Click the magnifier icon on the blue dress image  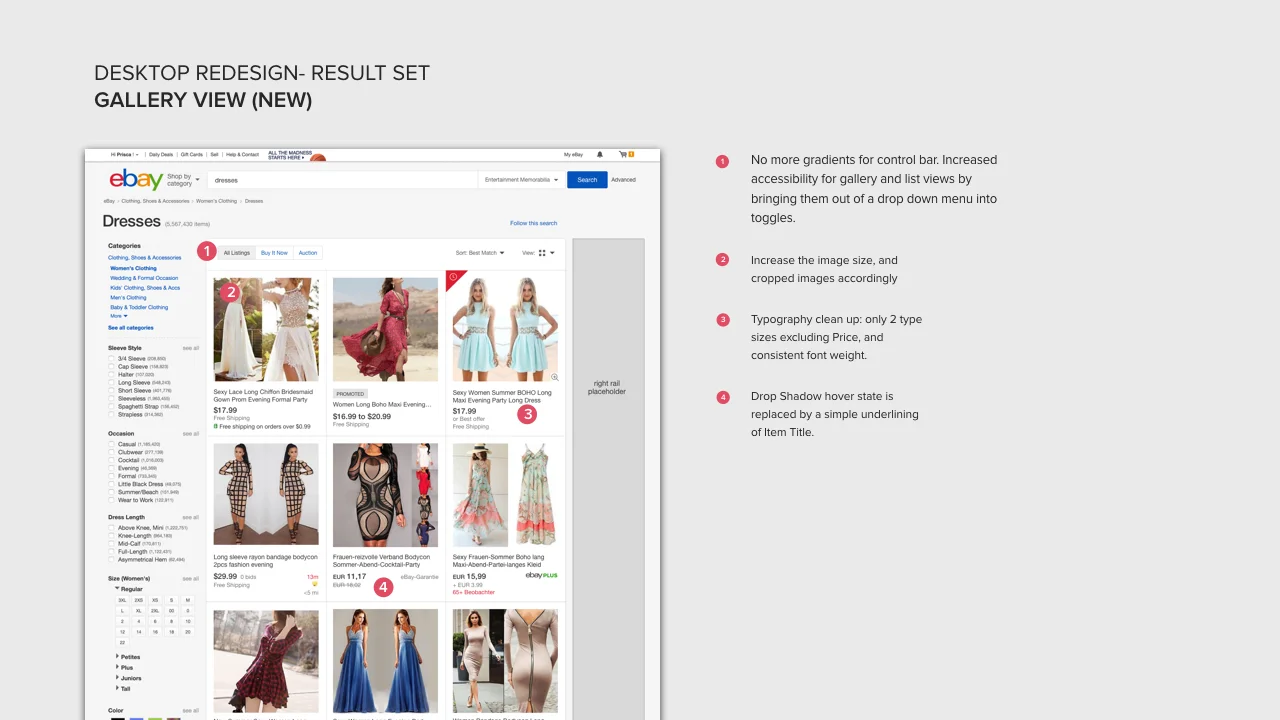555,378
